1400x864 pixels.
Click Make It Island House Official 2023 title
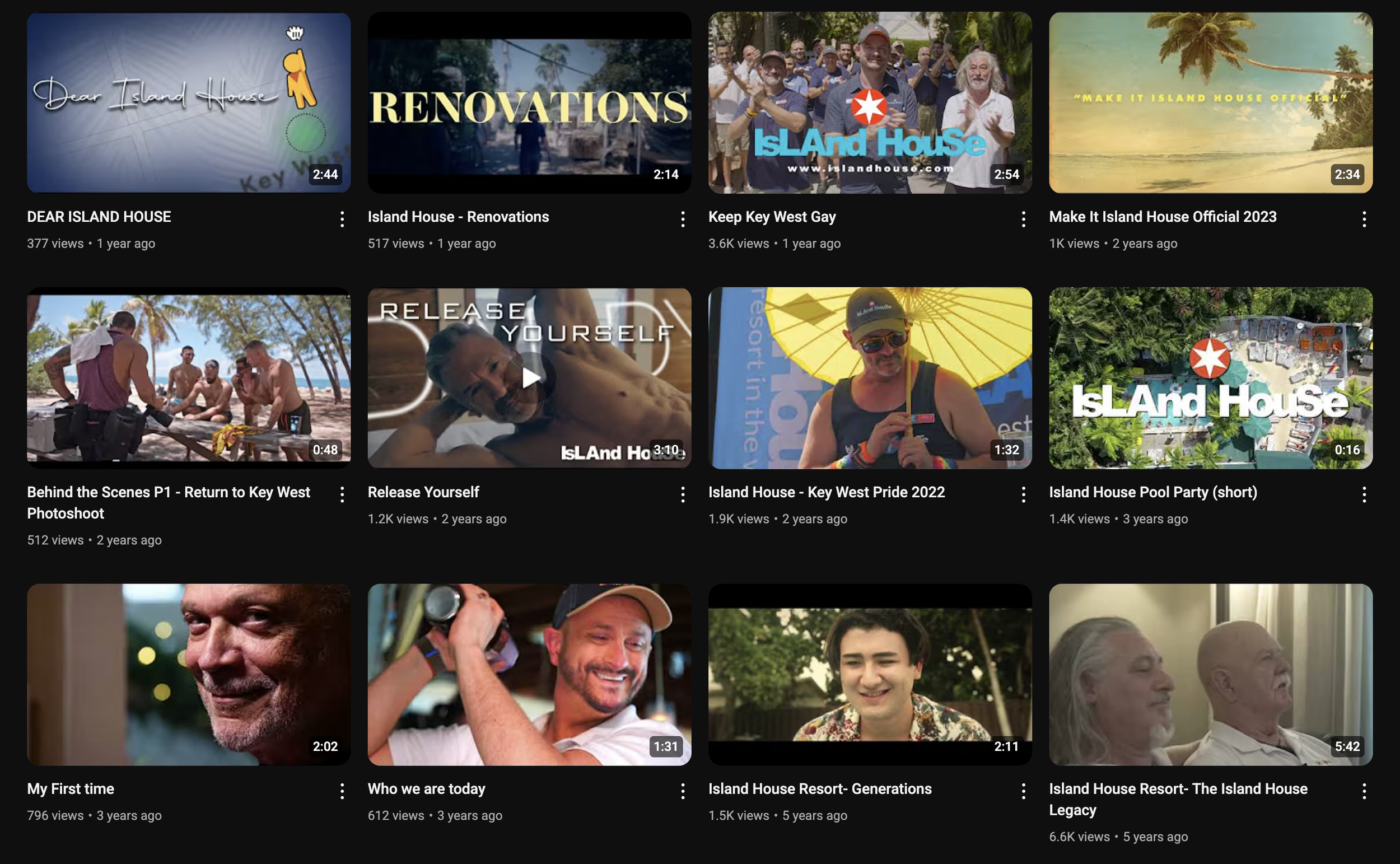click(x=1163, y=217)
